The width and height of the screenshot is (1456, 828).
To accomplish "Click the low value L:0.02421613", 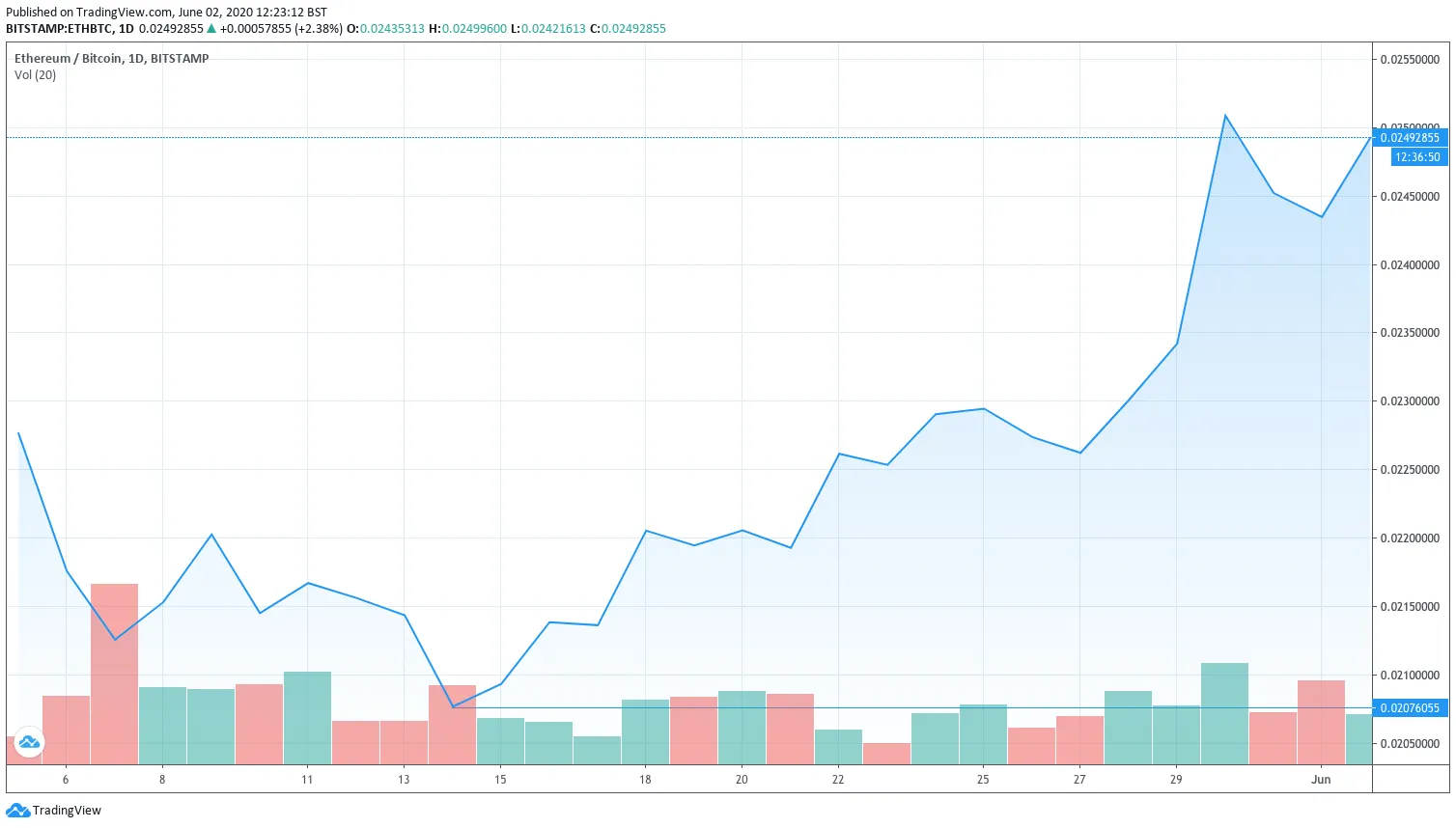I will tap(548, 29).
